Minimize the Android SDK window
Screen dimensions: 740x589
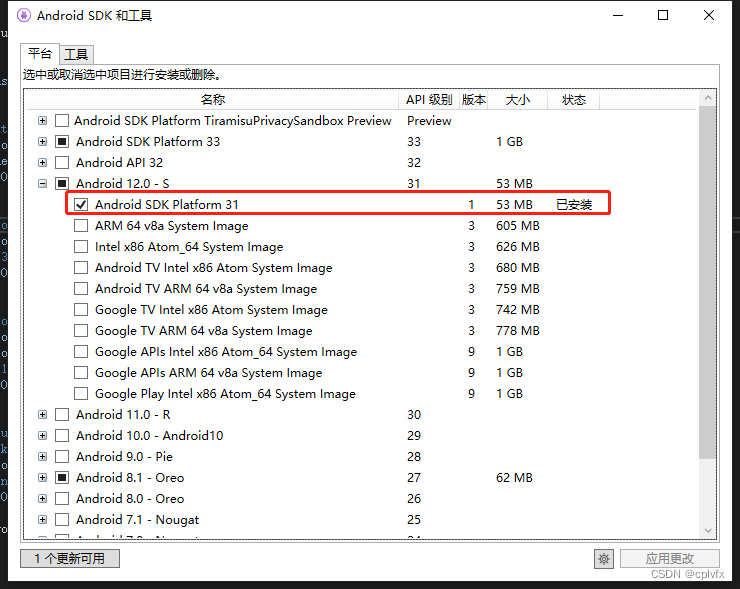618,15
